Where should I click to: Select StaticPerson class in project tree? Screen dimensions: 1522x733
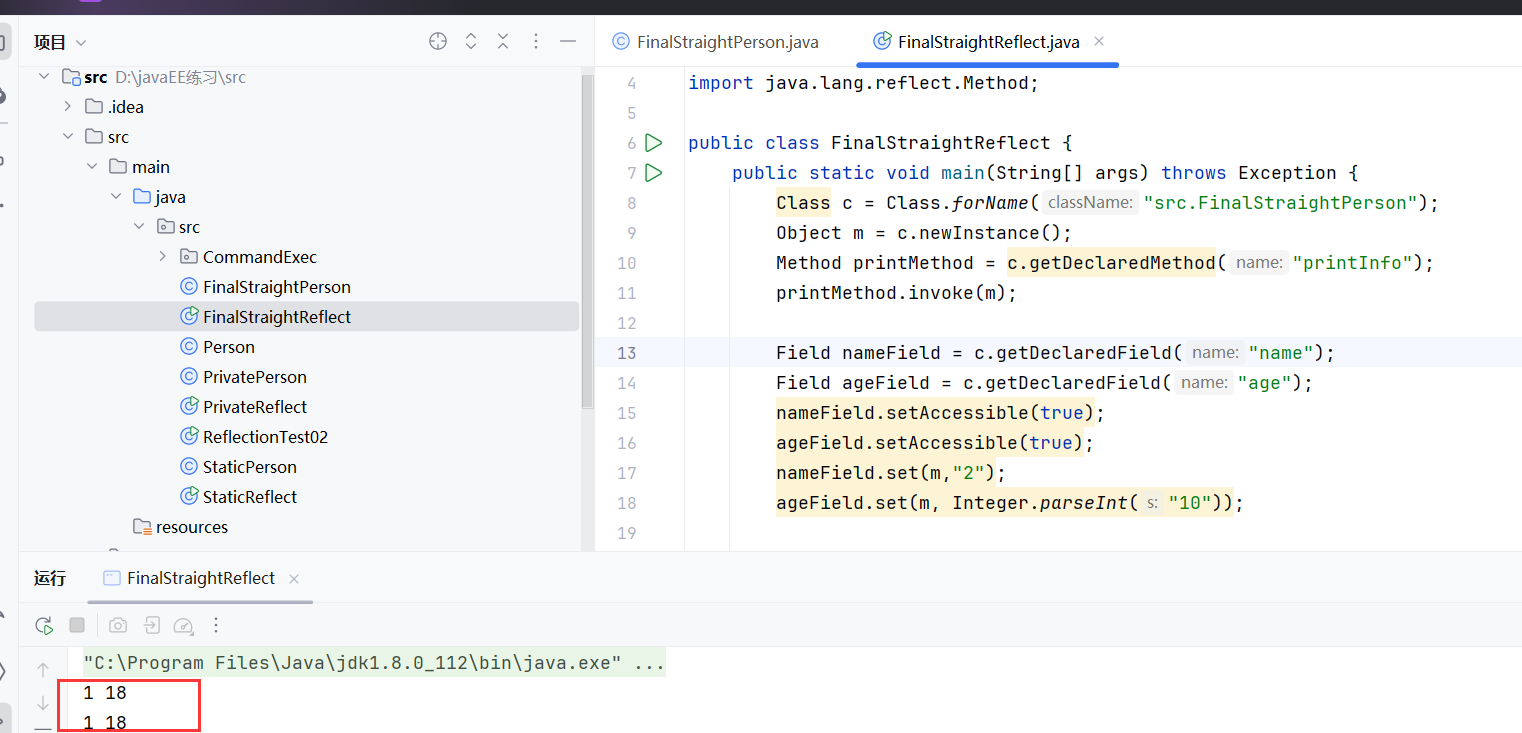tap(249, 467)
